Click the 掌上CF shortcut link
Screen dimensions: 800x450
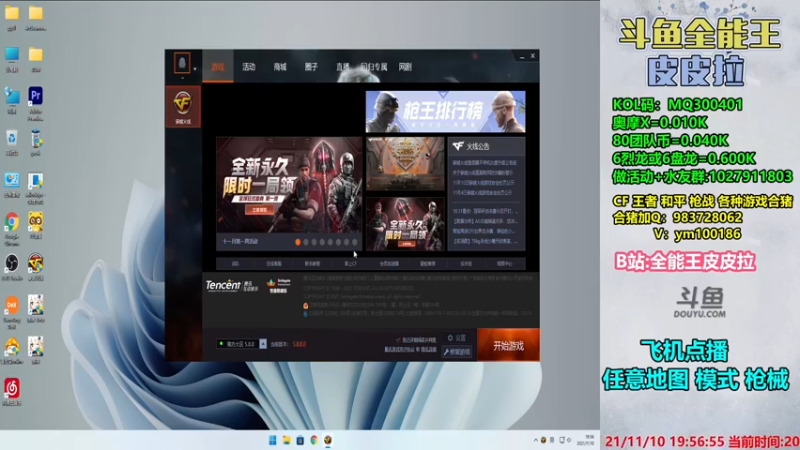pyautogui.click(x=351, y=264)
